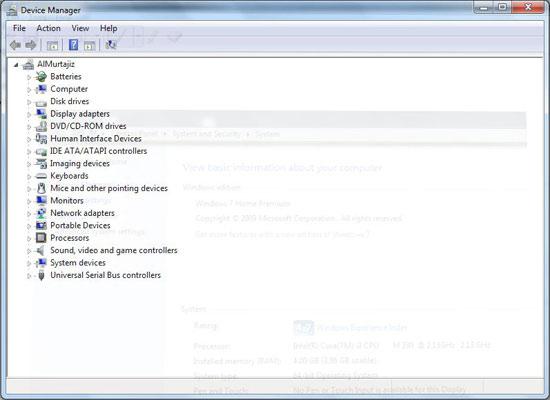
Task: Open the File menu
Action: 19,28
